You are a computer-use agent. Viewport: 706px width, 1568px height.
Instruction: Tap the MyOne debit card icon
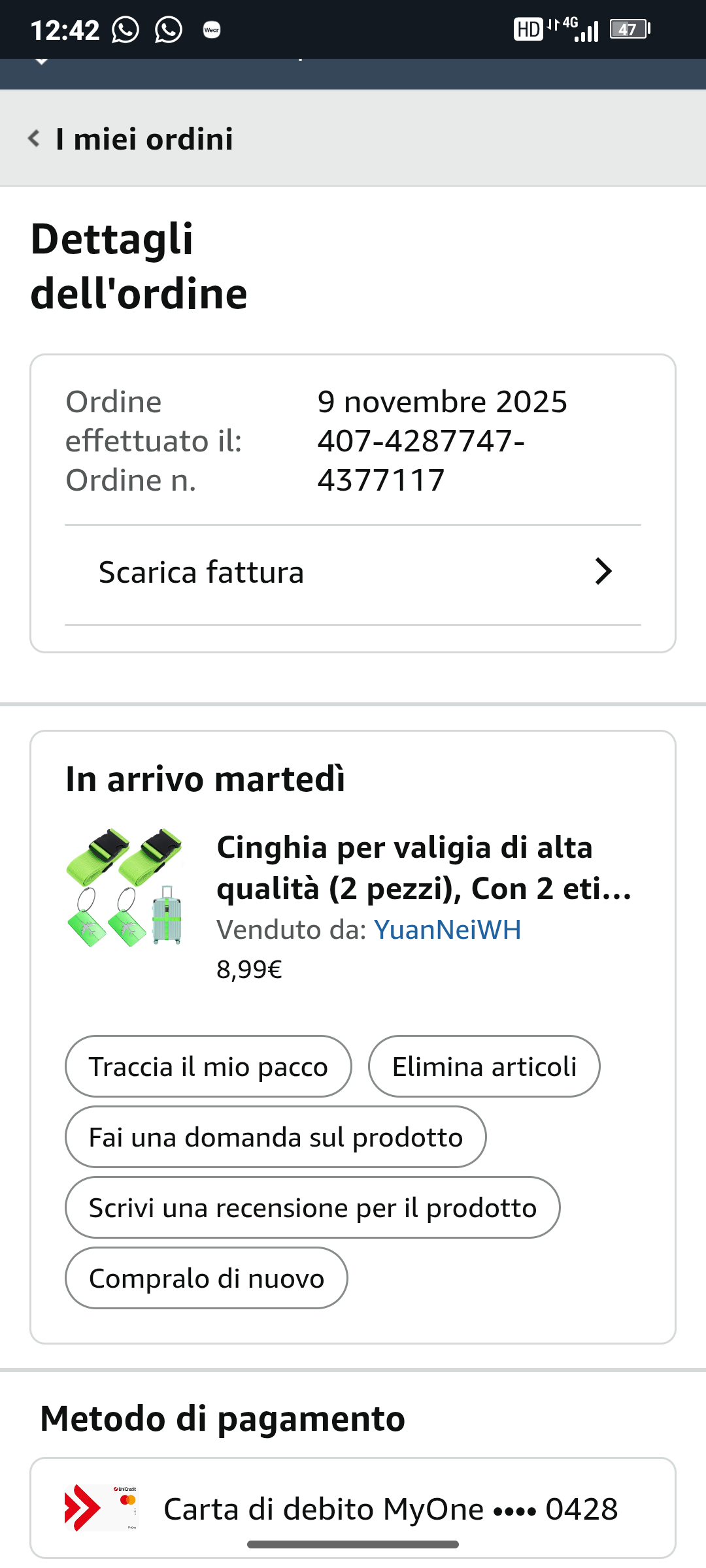click(x=101, y=1508)
